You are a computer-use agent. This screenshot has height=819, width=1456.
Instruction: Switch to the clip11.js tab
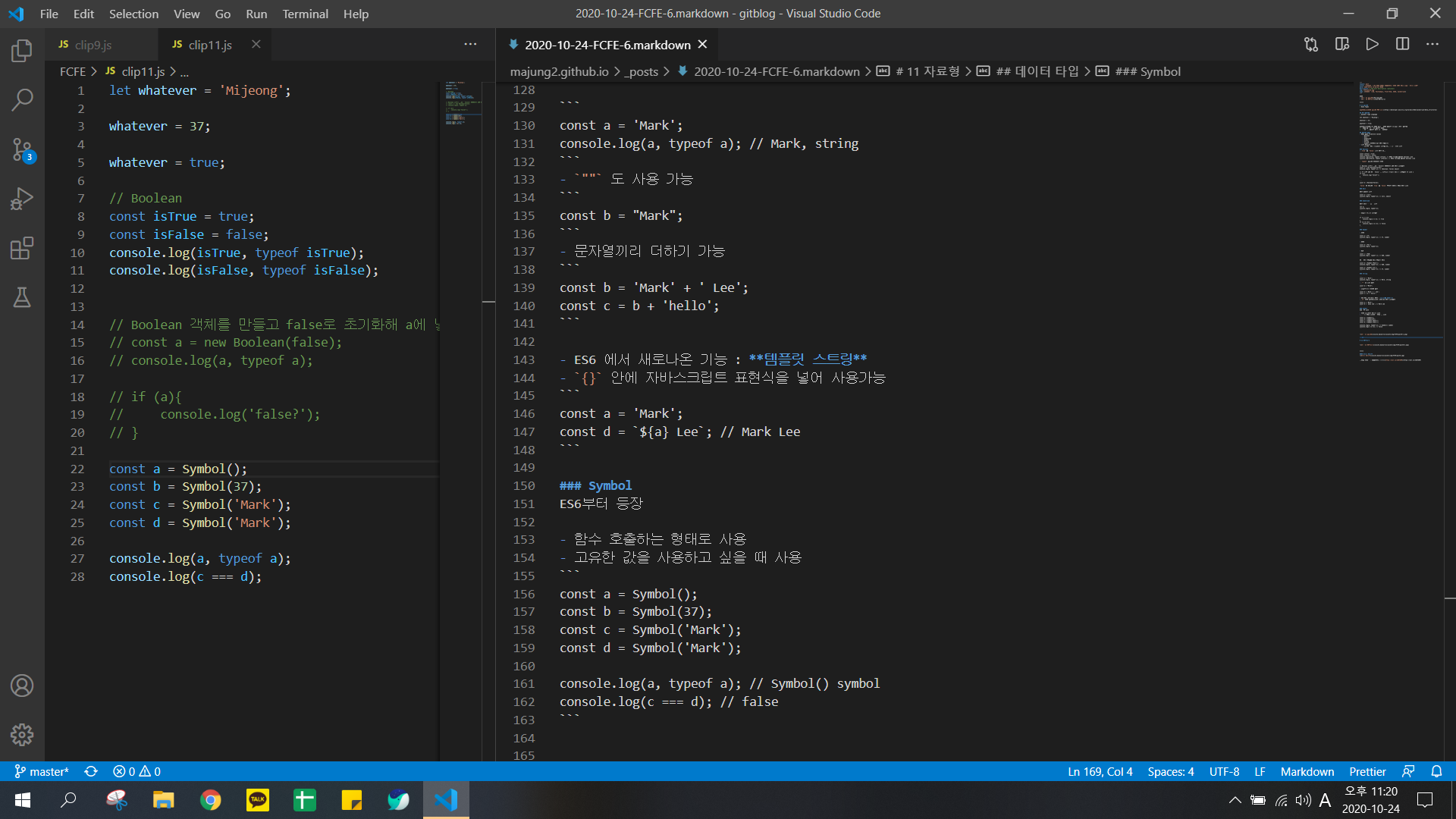point(215,45)
